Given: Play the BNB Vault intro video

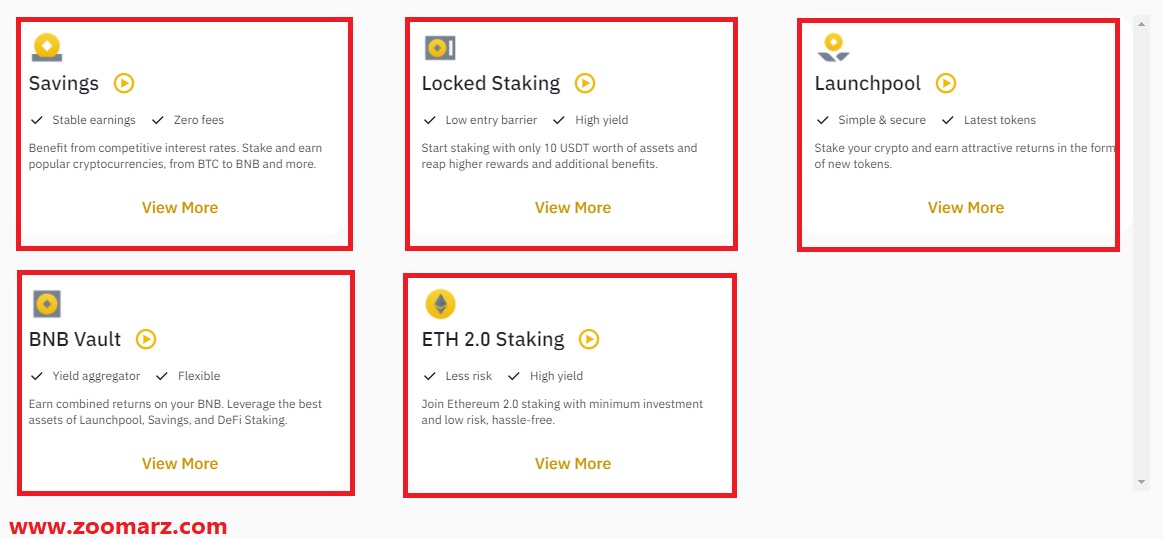Looking at the screenshot, I should [146, 339].
